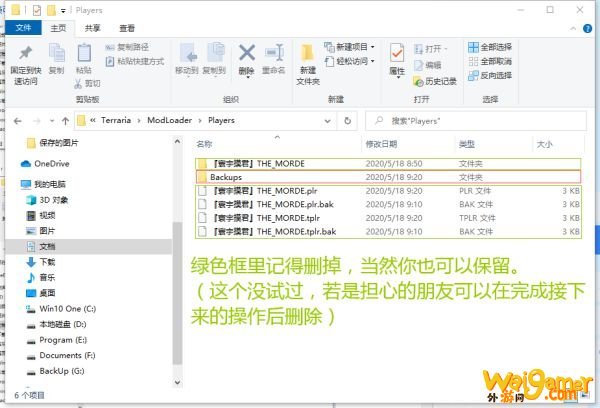
Task: Expand the hidden path chevron before Terraria
Action: coord(93,121)
